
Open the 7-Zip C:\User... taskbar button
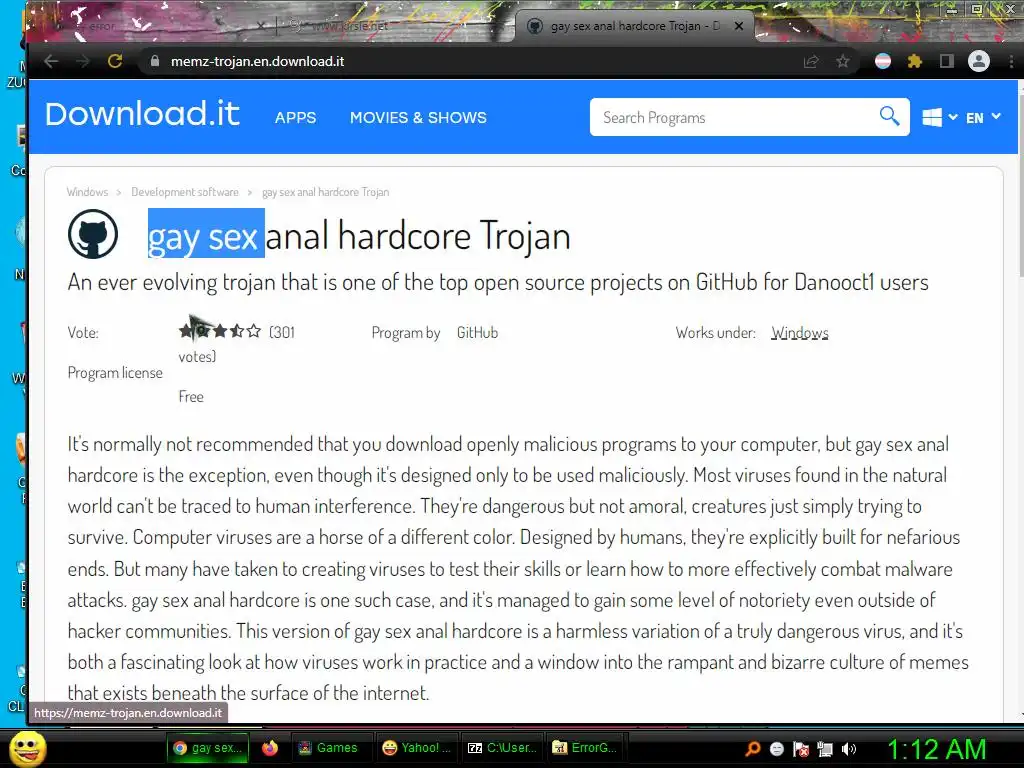(503, 748)
